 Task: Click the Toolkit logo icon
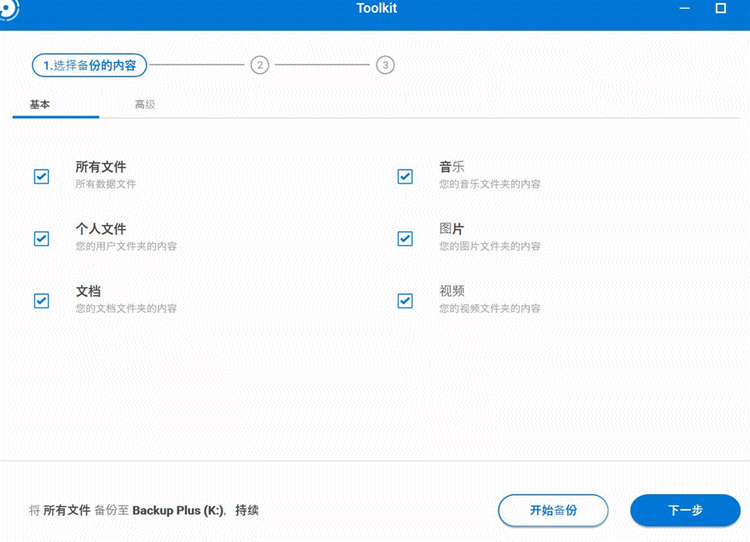coord(8,9)
